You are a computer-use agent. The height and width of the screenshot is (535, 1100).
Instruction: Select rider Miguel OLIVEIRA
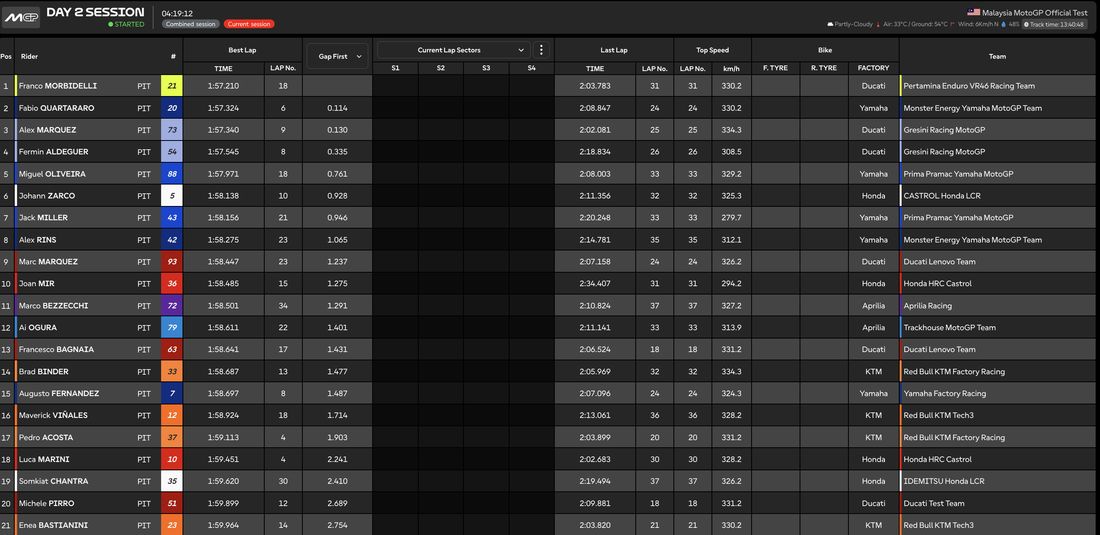[53, 174]
